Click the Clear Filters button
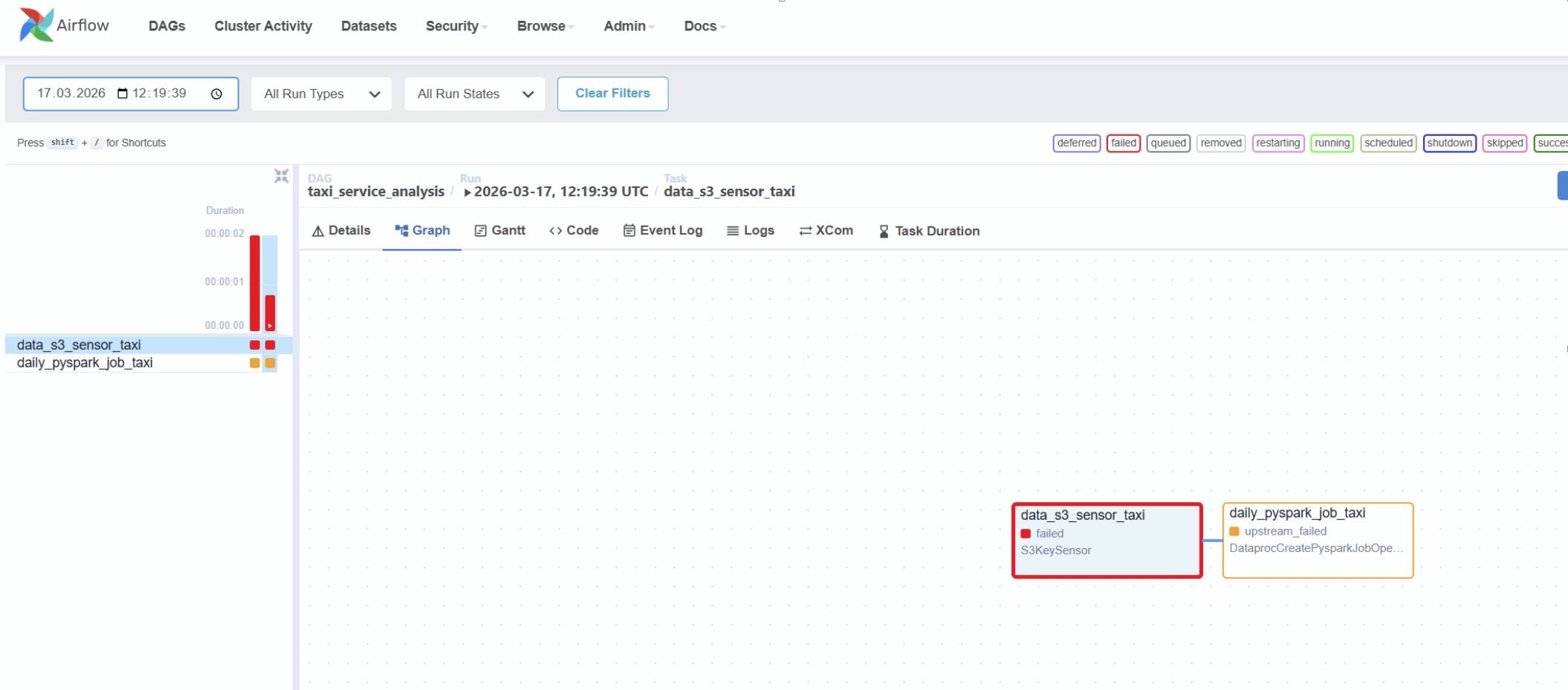 click(612, 94)
